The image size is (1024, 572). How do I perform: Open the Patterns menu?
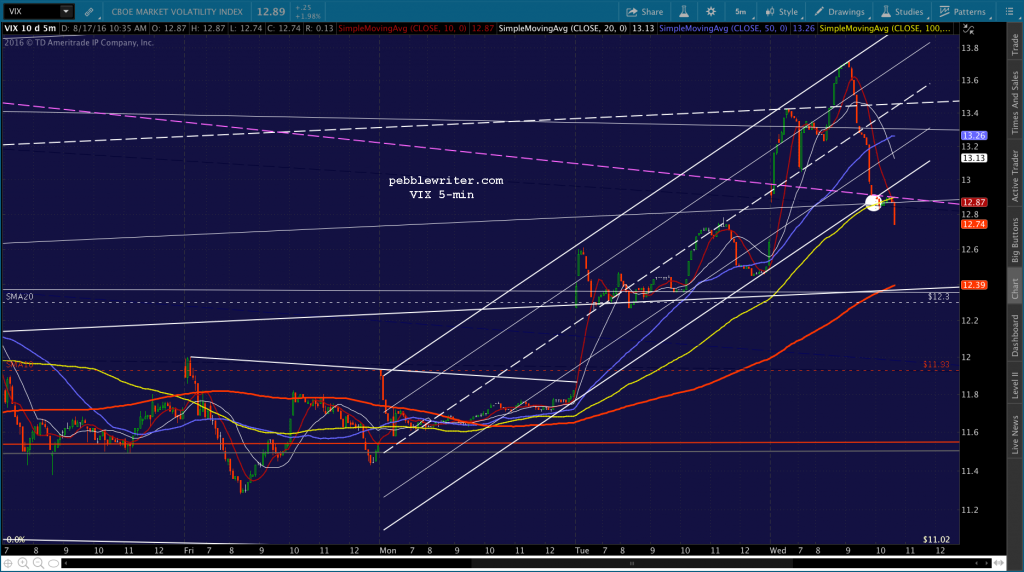tap(963, 12)
